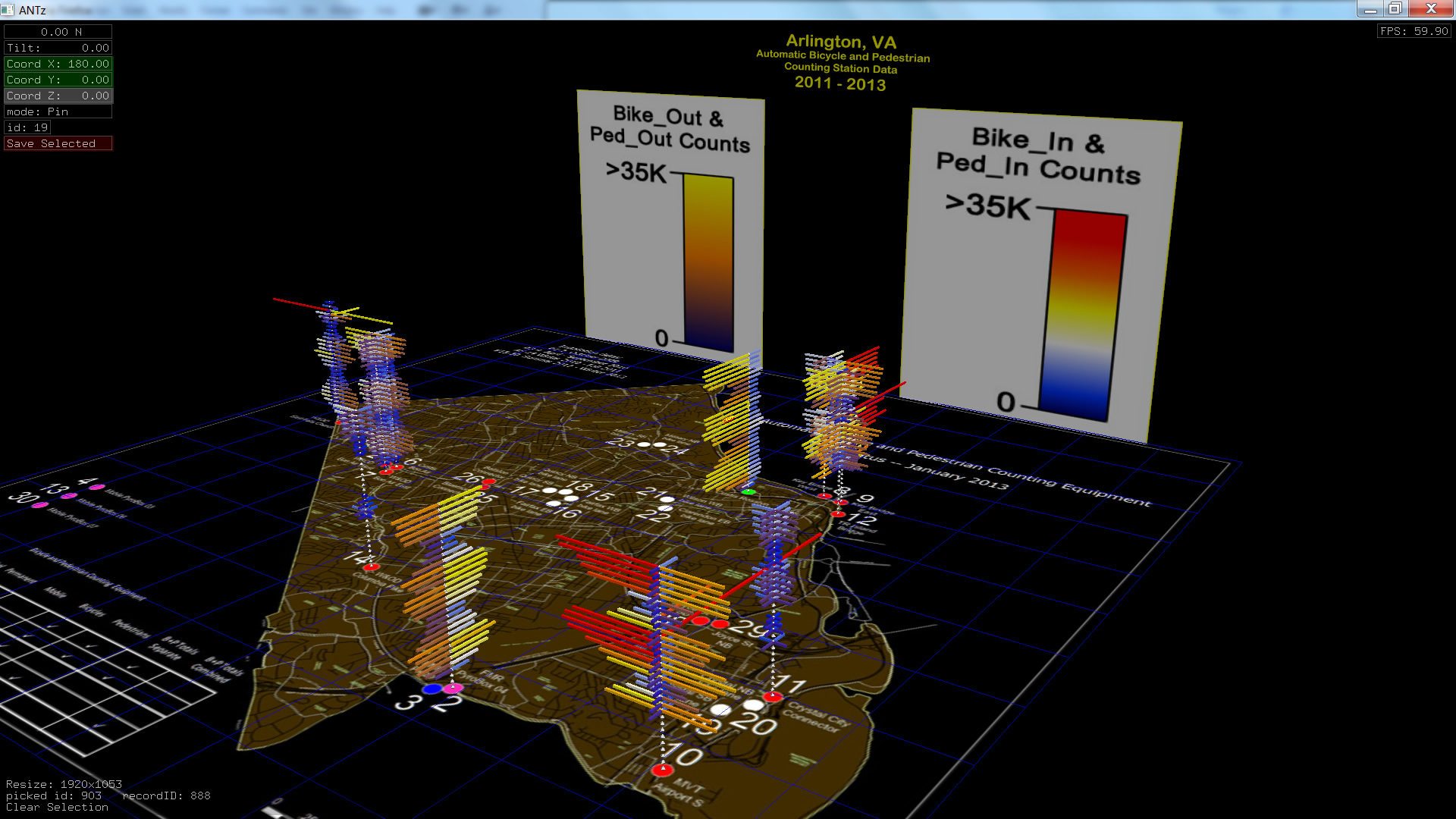Click the red station 10 pin marker
This screenshot has width=1456, height=819.
[662, 770]
